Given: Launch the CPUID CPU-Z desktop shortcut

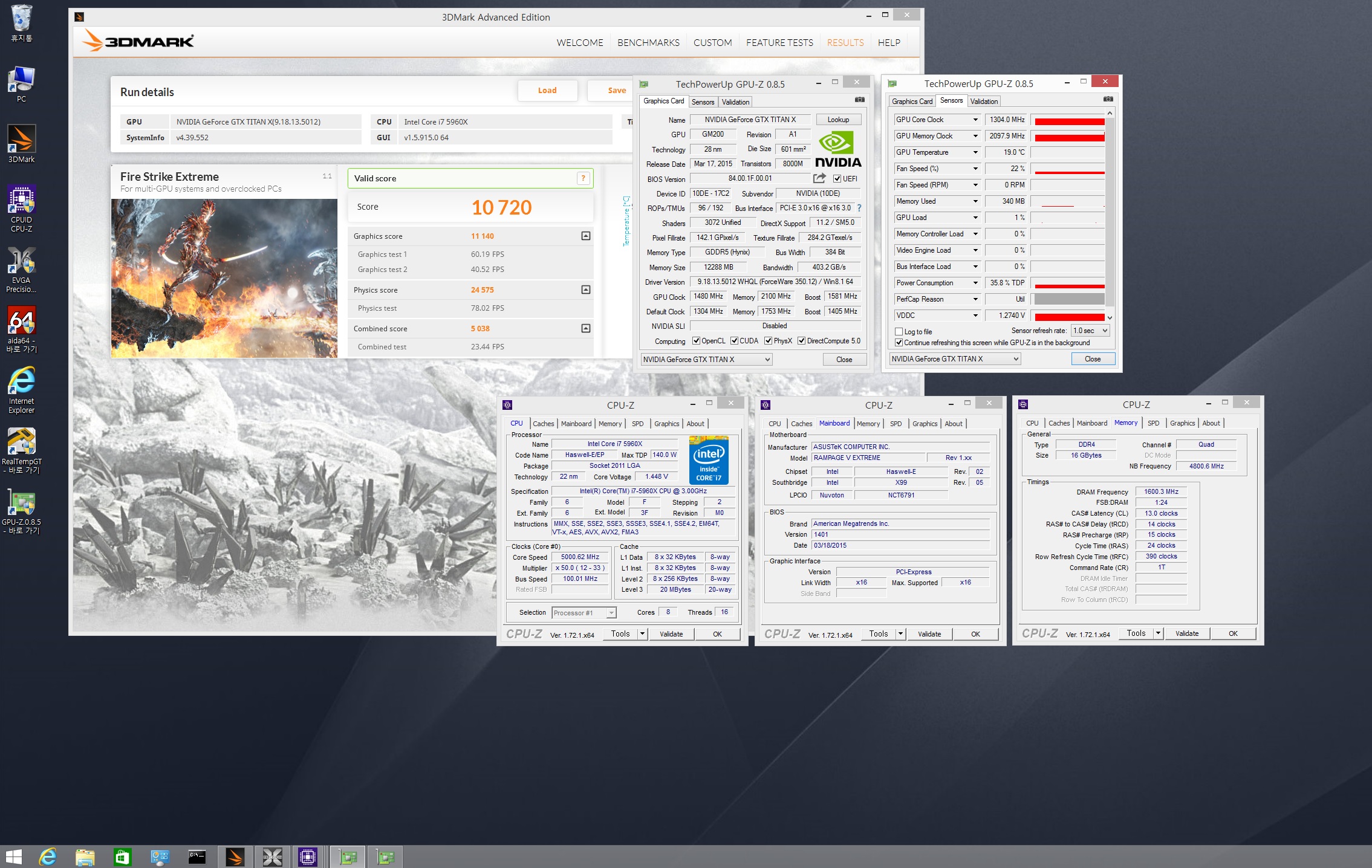Looking at the screenshot, I should point(21,209).
